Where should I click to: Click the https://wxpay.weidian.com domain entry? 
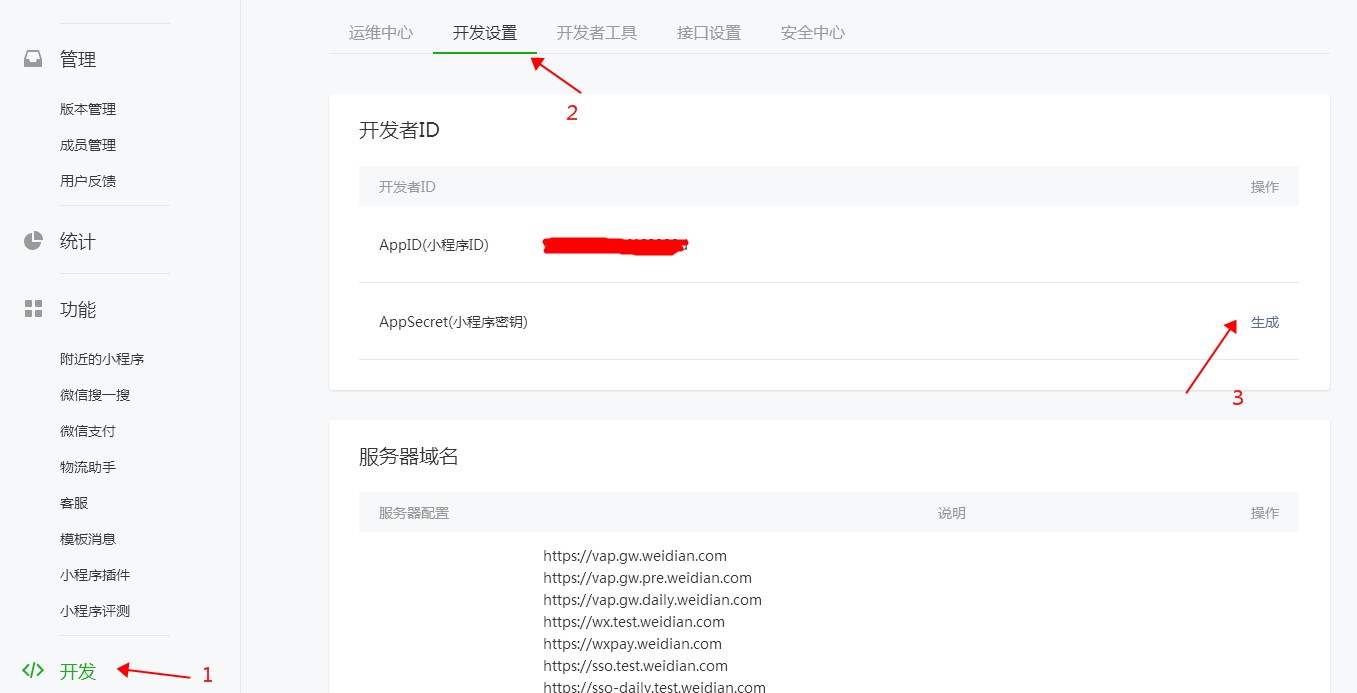[632, 643]
